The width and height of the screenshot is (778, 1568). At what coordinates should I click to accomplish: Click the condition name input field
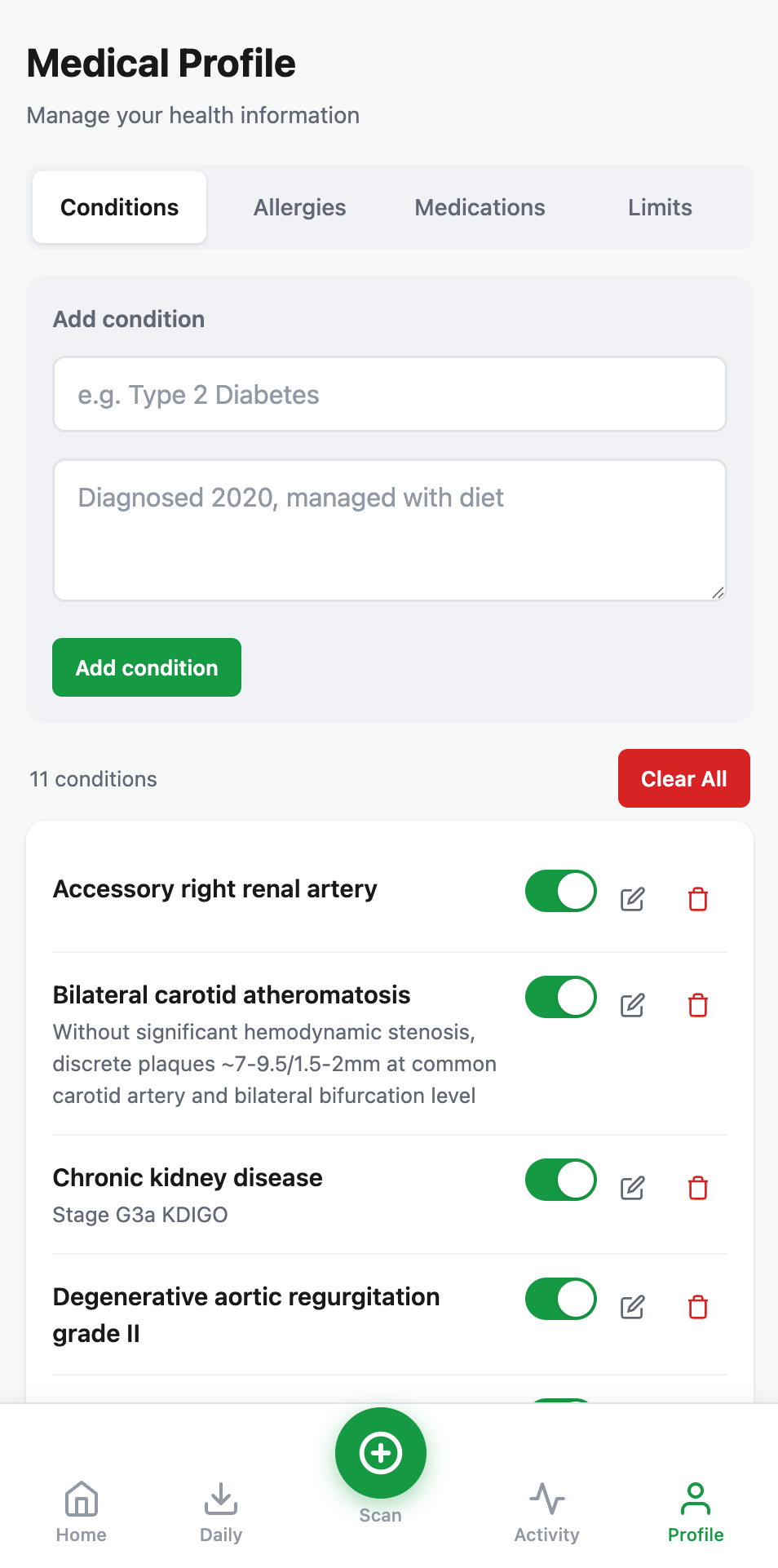point(389,394)
